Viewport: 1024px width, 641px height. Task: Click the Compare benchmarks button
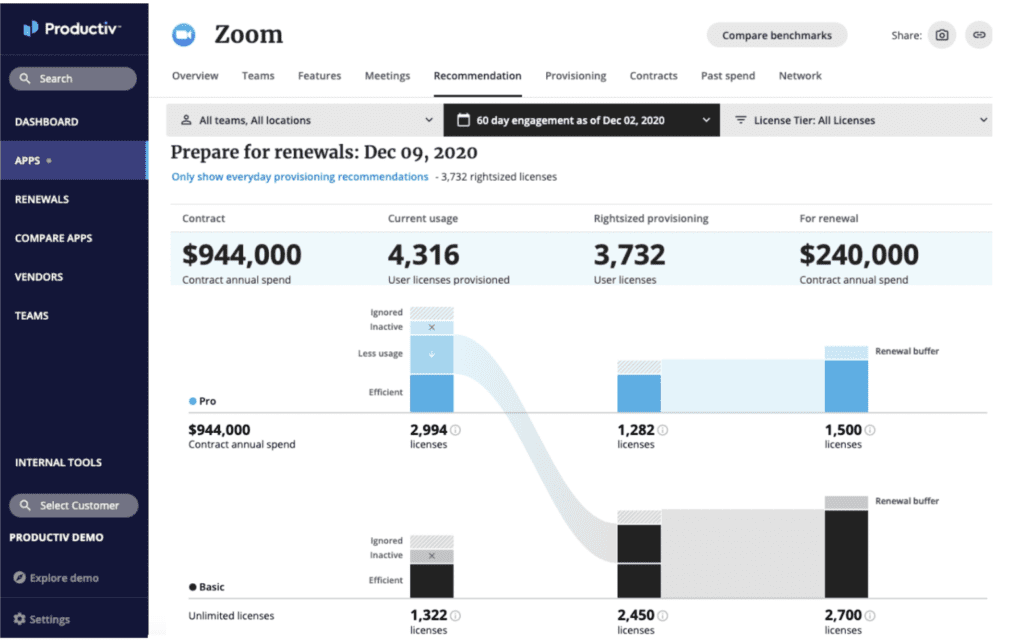(x=777, y=35)
